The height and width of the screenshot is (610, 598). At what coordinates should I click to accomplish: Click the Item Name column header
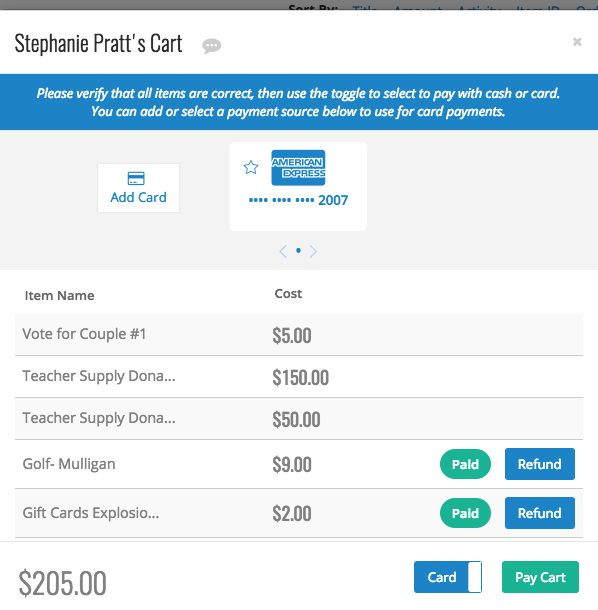point(60,296)
